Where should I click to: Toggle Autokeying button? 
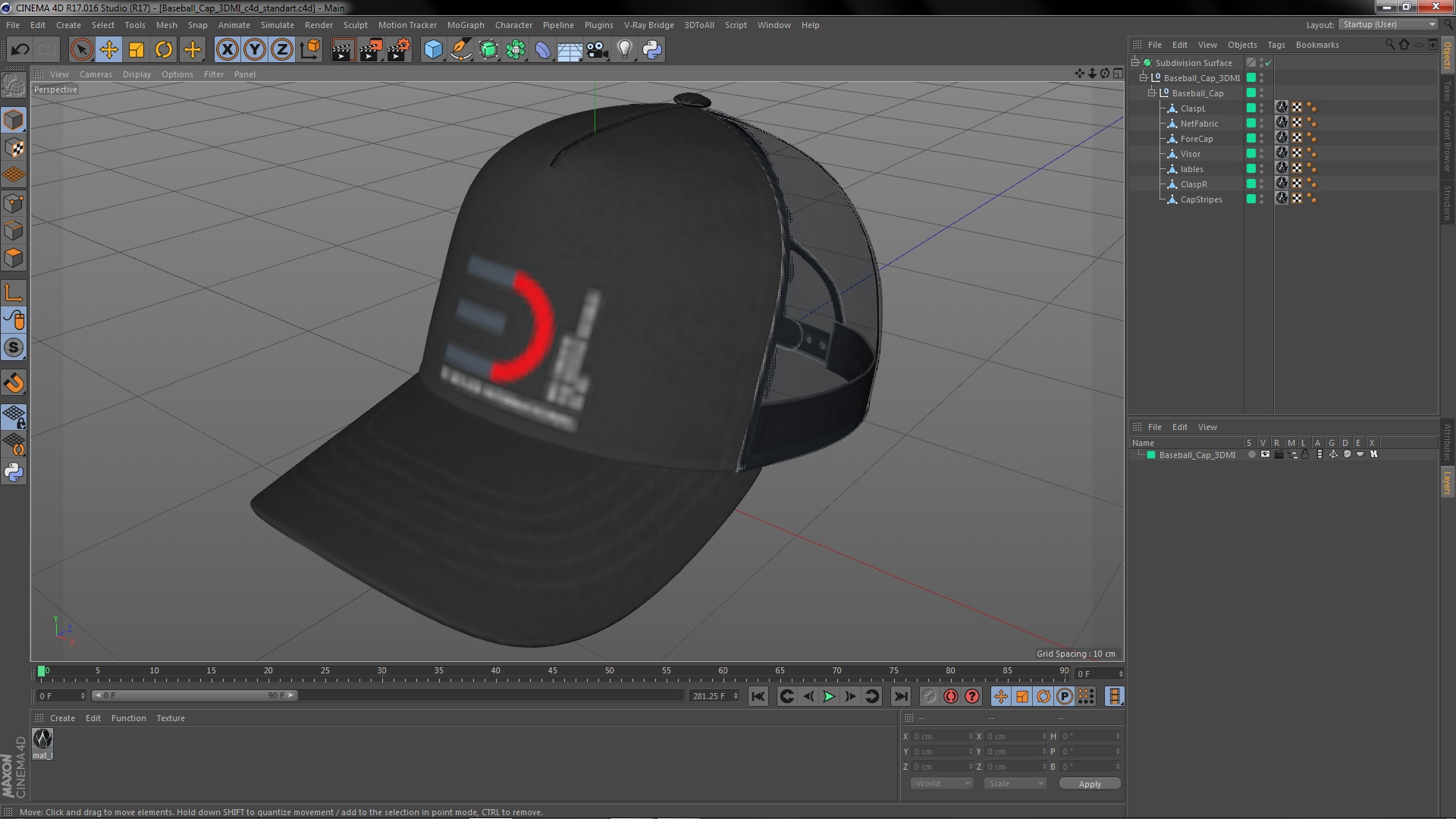tap(951, 696)
